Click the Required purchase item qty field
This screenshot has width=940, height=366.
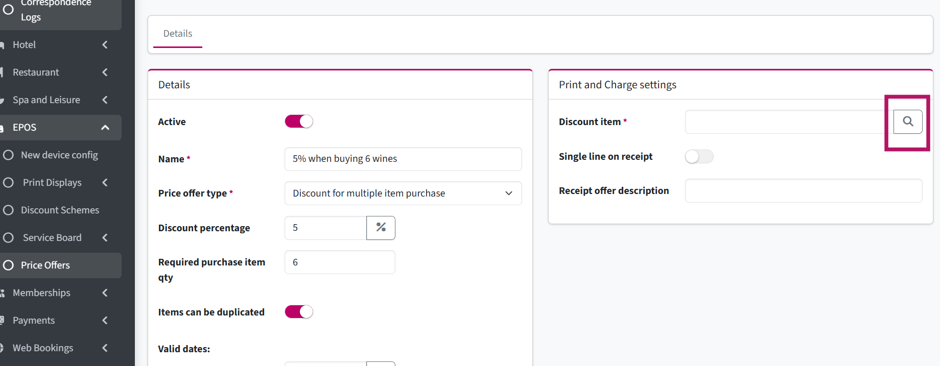pyautogui.click(x=340, y=262)
